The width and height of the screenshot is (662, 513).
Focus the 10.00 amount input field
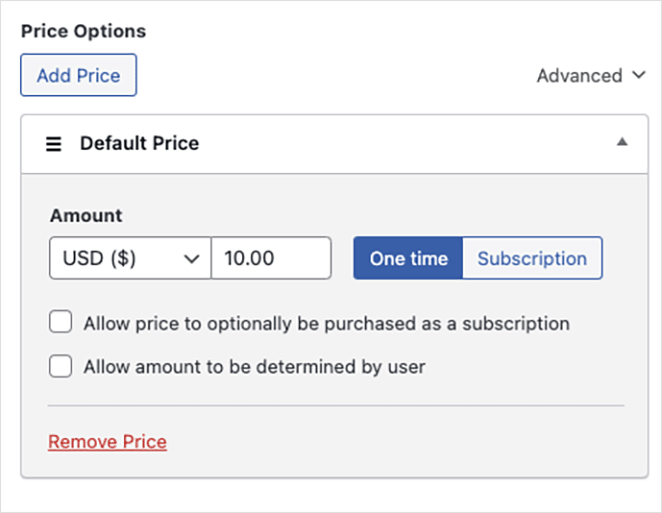[271, 258]
